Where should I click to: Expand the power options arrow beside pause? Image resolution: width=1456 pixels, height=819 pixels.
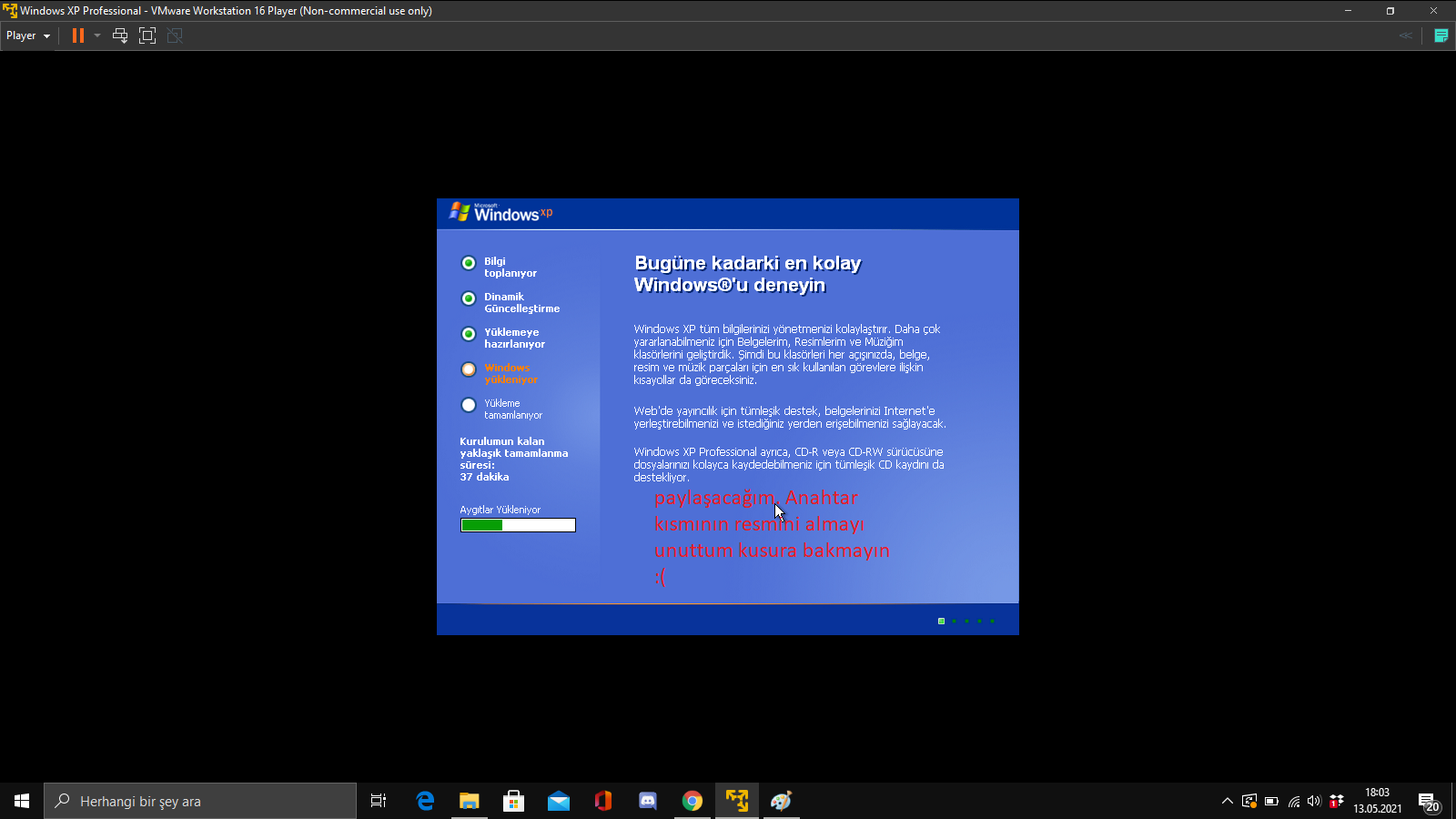click(97, 35)
